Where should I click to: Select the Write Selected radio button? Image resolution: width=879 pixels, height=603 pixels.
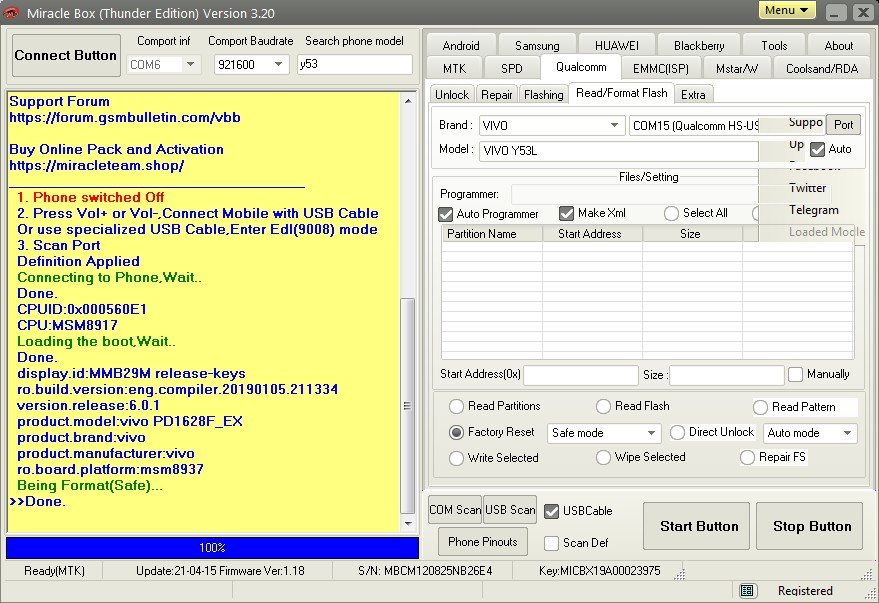tap(456, 458)
